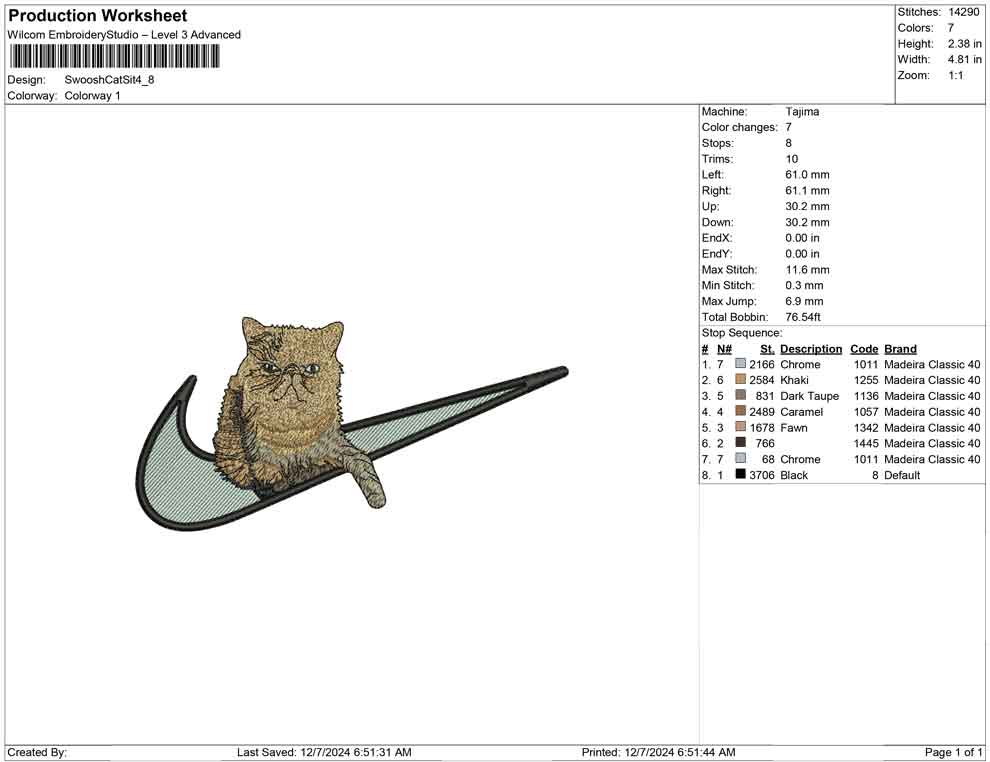
Task: Click the Width value '4.81 in'
Action: click(964, 59)
